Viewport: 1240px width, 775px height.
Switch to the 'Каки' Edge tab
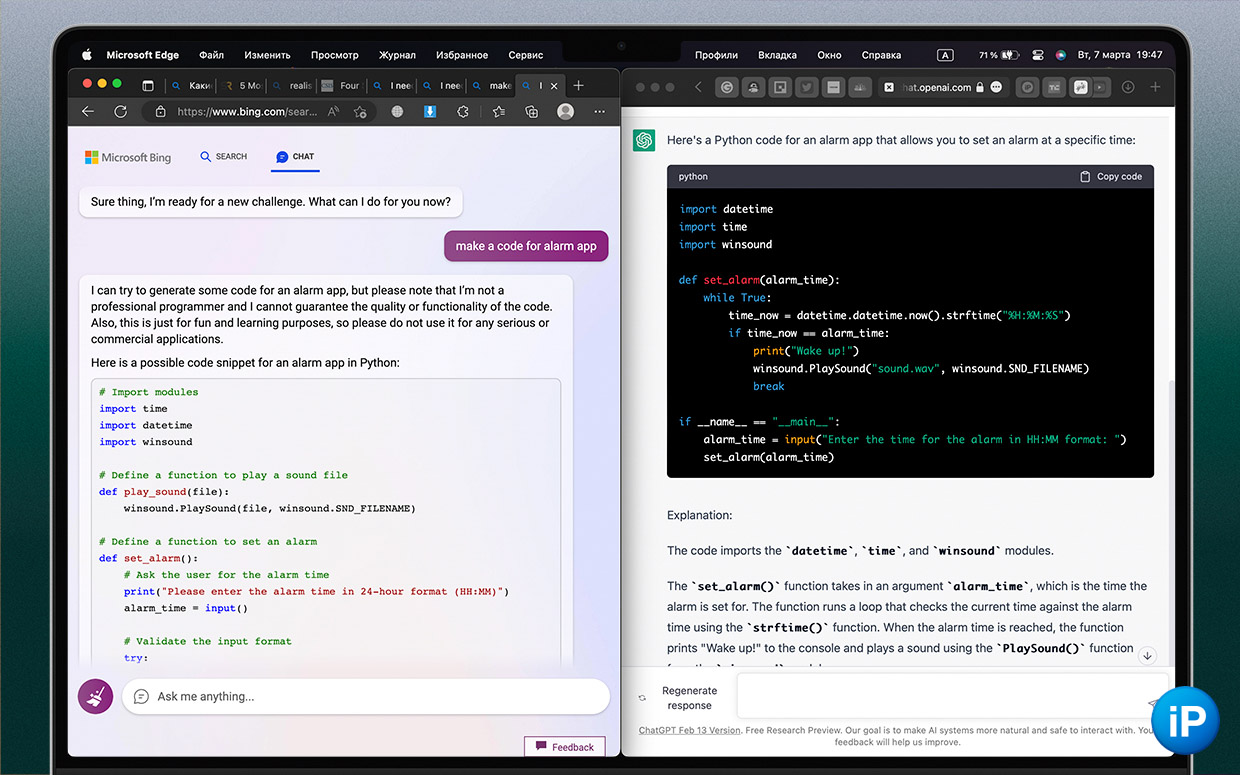(x=192, y=86)
